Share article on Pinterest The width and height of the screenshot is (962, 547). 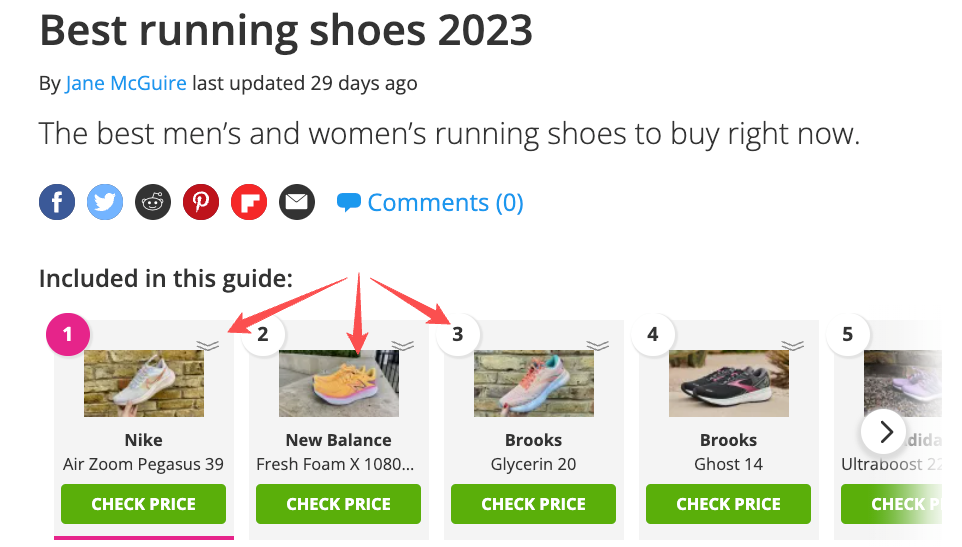201,203
